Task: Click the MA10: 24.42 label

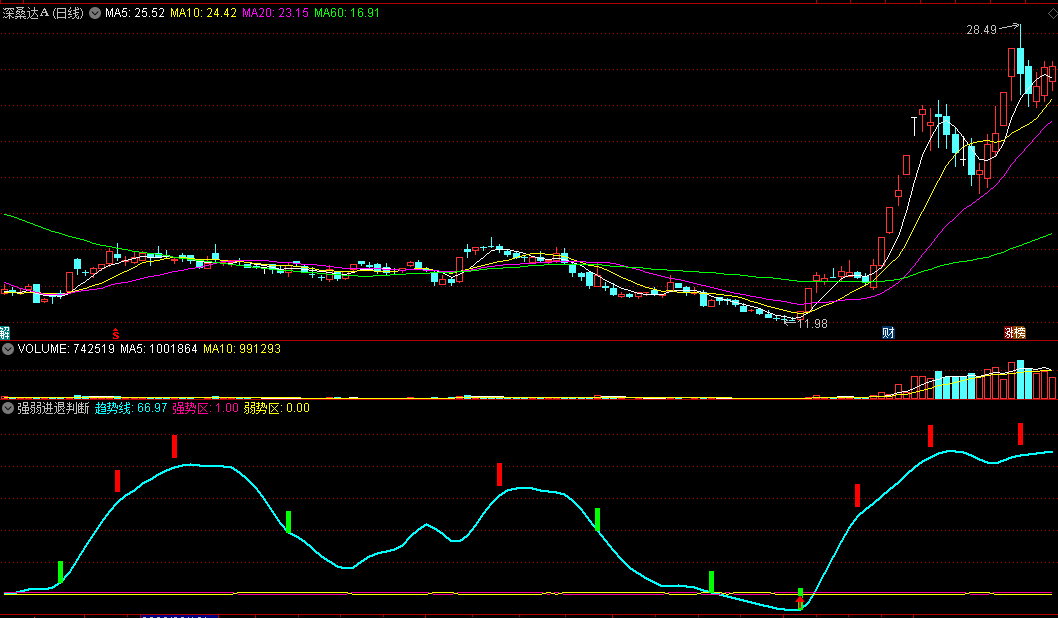Action: coord(203,13)
